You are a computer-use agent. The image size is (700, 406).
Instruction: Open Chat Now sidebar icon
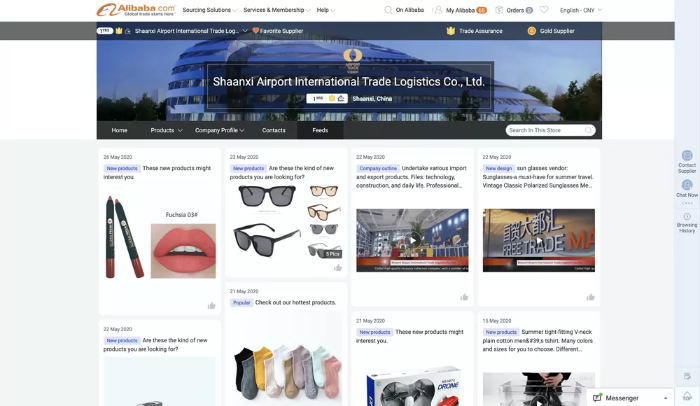[687, 185]
